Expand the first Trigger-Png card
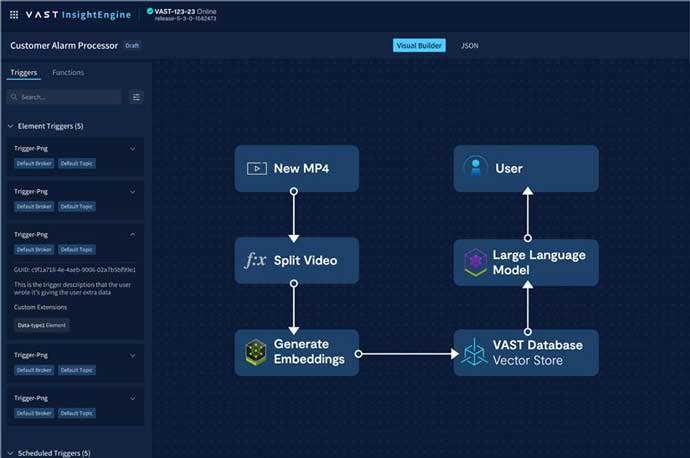690x458 pixels. 133,149
